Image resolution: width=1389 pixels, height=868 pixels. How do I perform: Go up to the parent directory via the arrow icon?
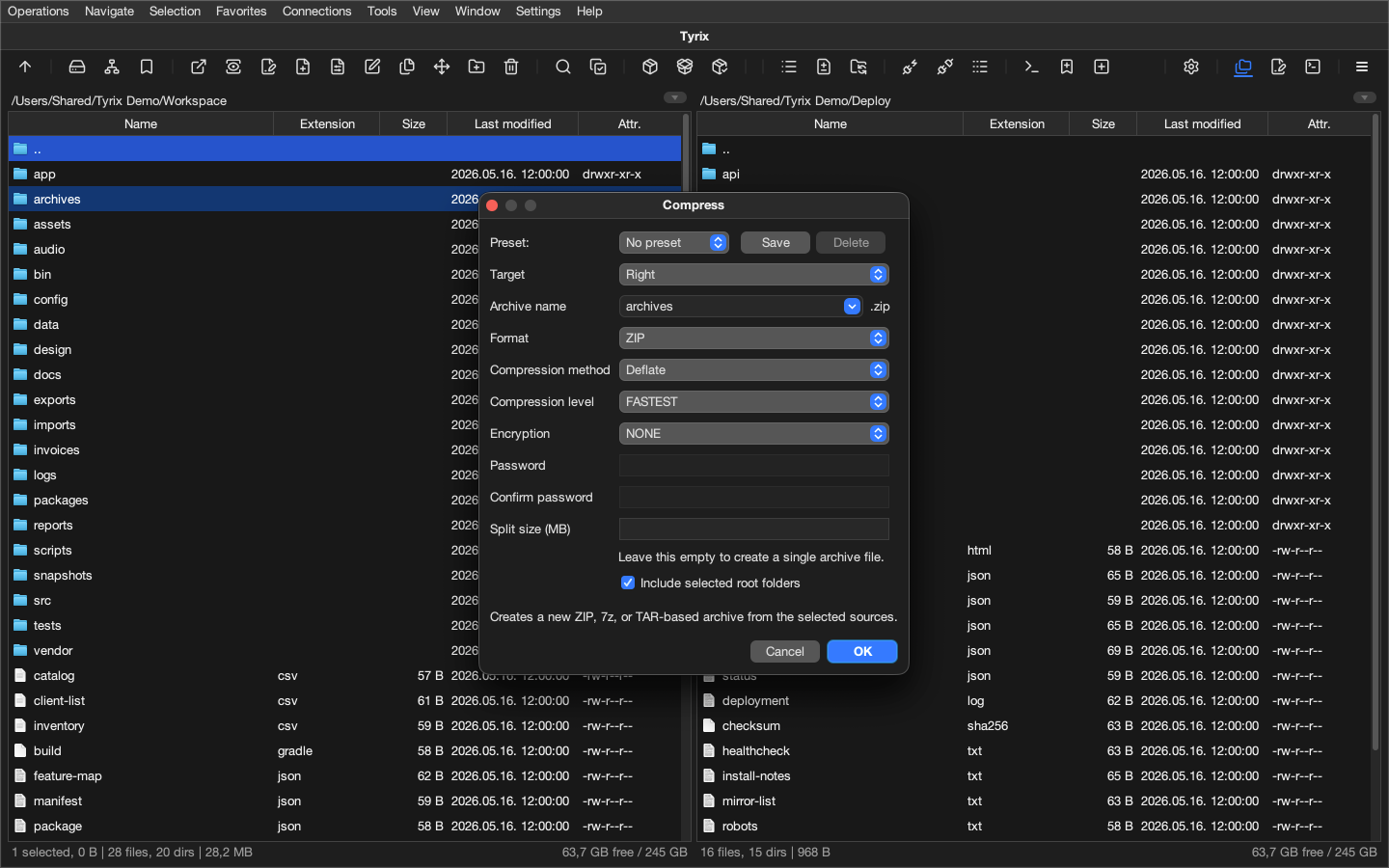point(25,67)
